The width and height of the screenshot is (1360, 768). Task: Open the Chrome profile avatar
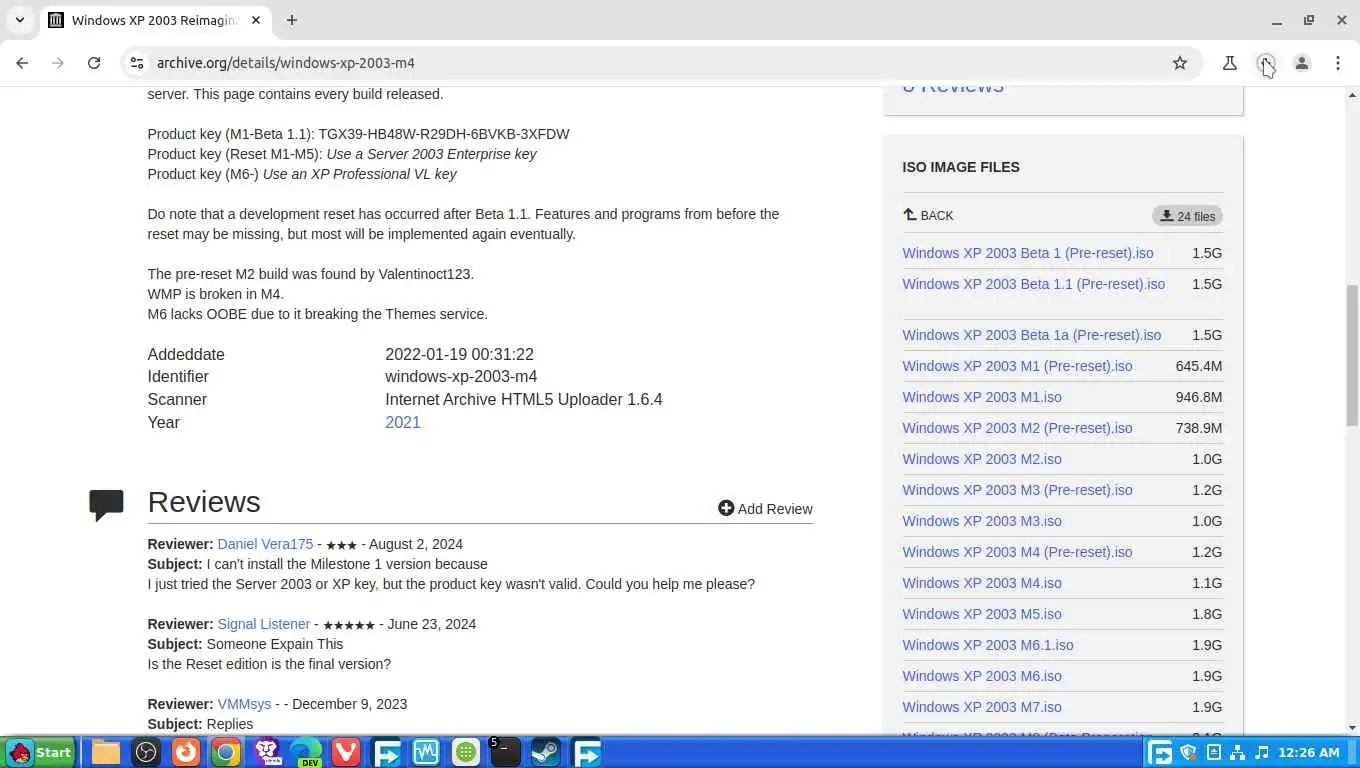pos(1302,63)
